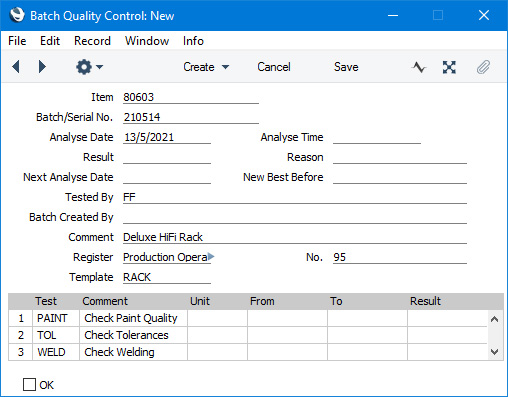Viewport: 508px width, 397px height.
Task: Click the New Best Before field
Action: [400, 177]
